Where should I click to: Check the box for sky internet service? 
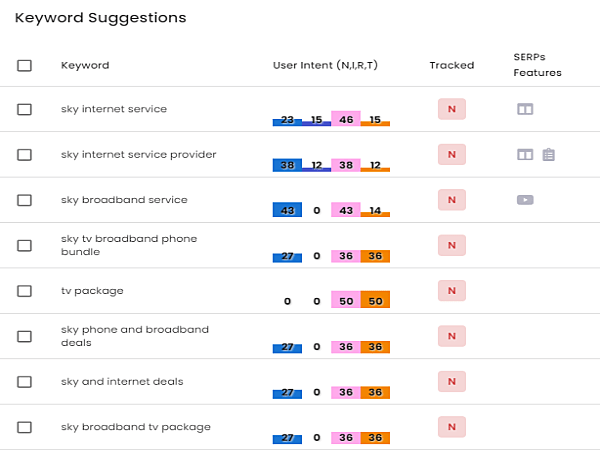point(24,109)
